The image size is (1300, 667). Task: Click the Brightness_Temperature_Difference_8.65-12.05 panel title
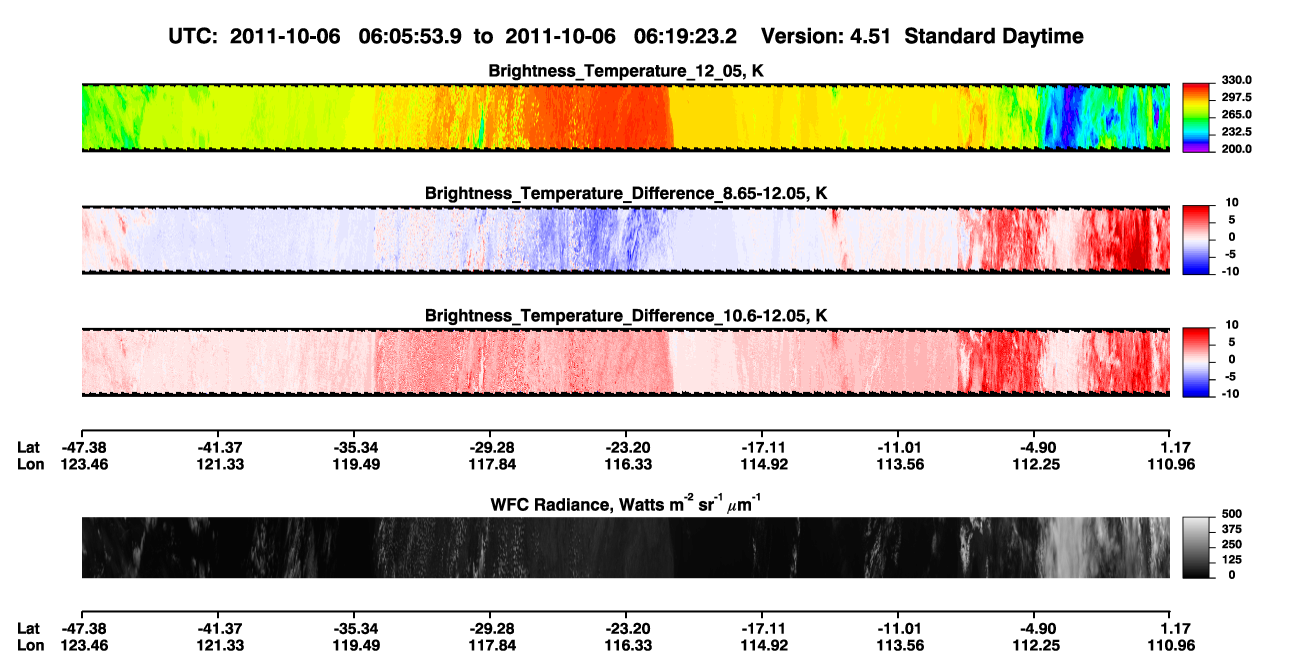626,193
